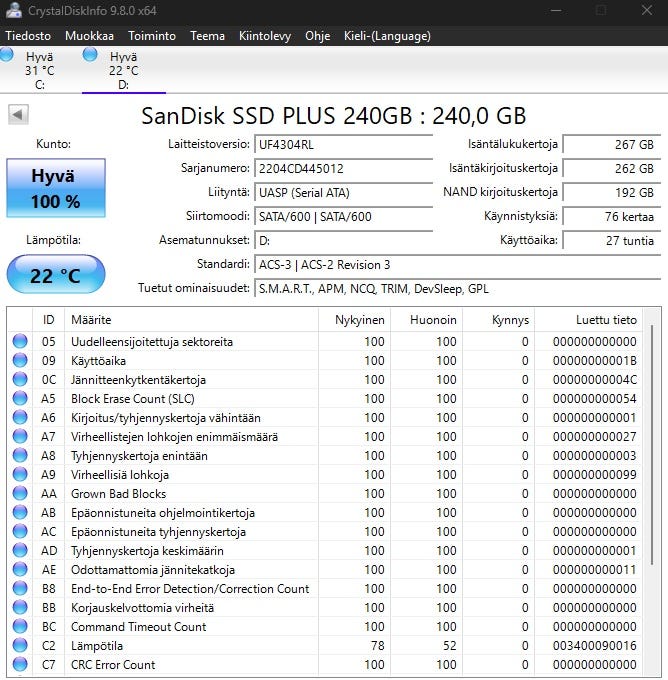
Task: Open the Teema menu
Action: [207, 35]
